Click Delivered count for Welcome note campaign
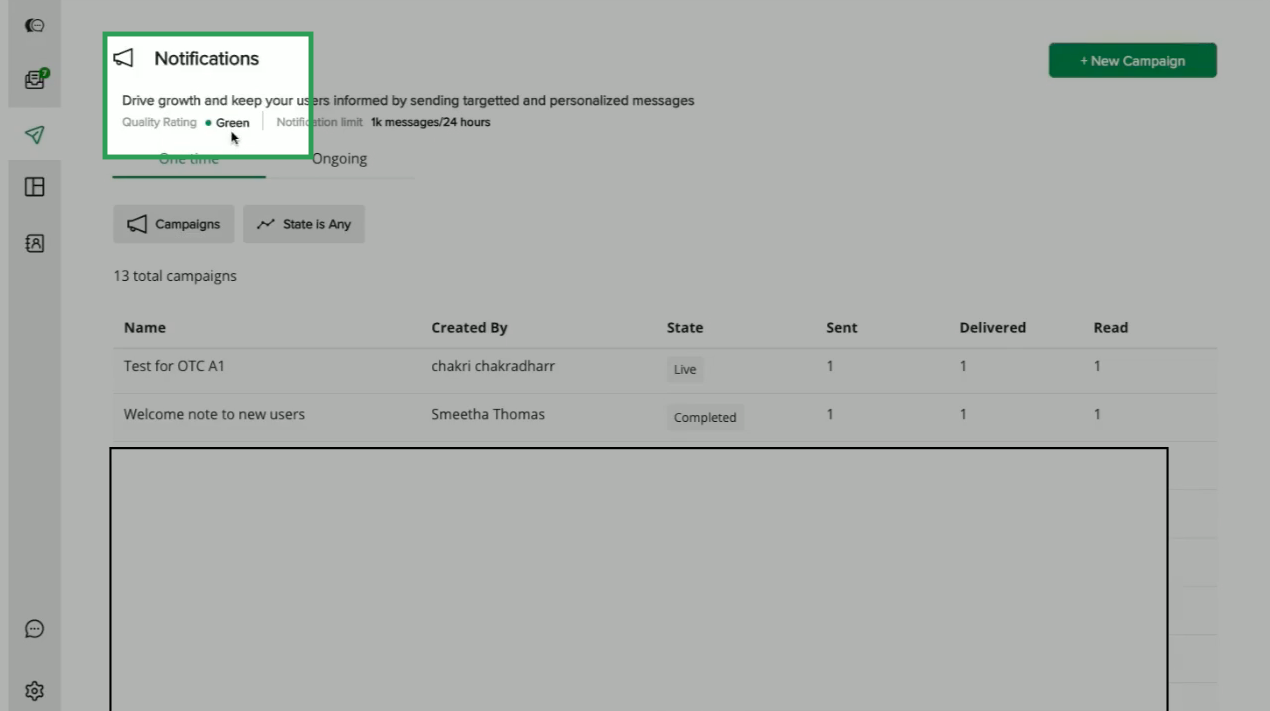The height and width of the screenshot is (711, 1270). pos(963,414)
